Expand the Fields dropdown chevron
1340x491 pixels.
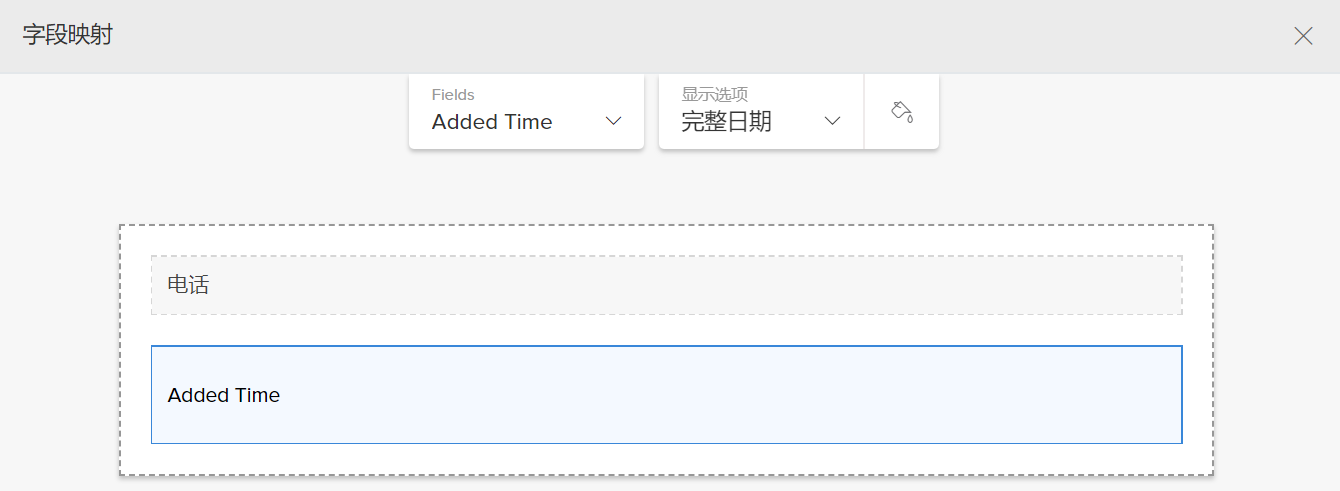point(614,121)
